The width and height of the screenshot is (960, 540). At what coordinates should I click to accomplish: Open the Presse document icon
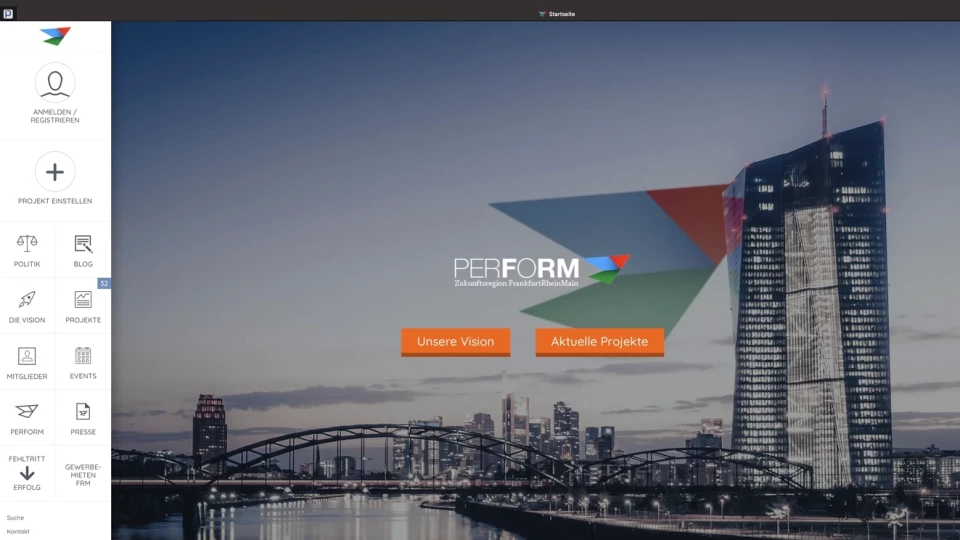tap(83, 411)
